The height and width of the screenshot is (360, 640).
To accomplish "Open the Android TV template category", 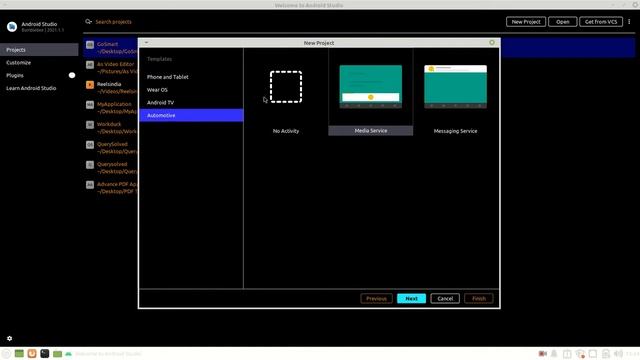I will point(191,102).
